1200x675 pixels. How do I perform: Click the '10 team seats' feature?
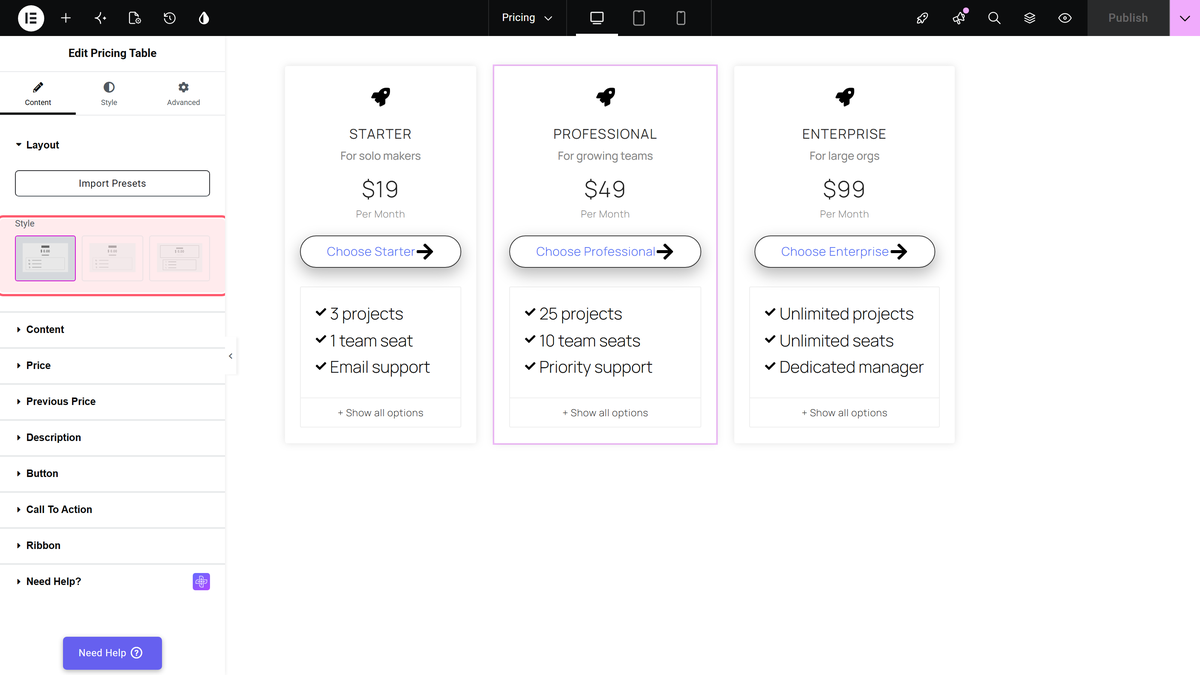(x=582, y=341)
